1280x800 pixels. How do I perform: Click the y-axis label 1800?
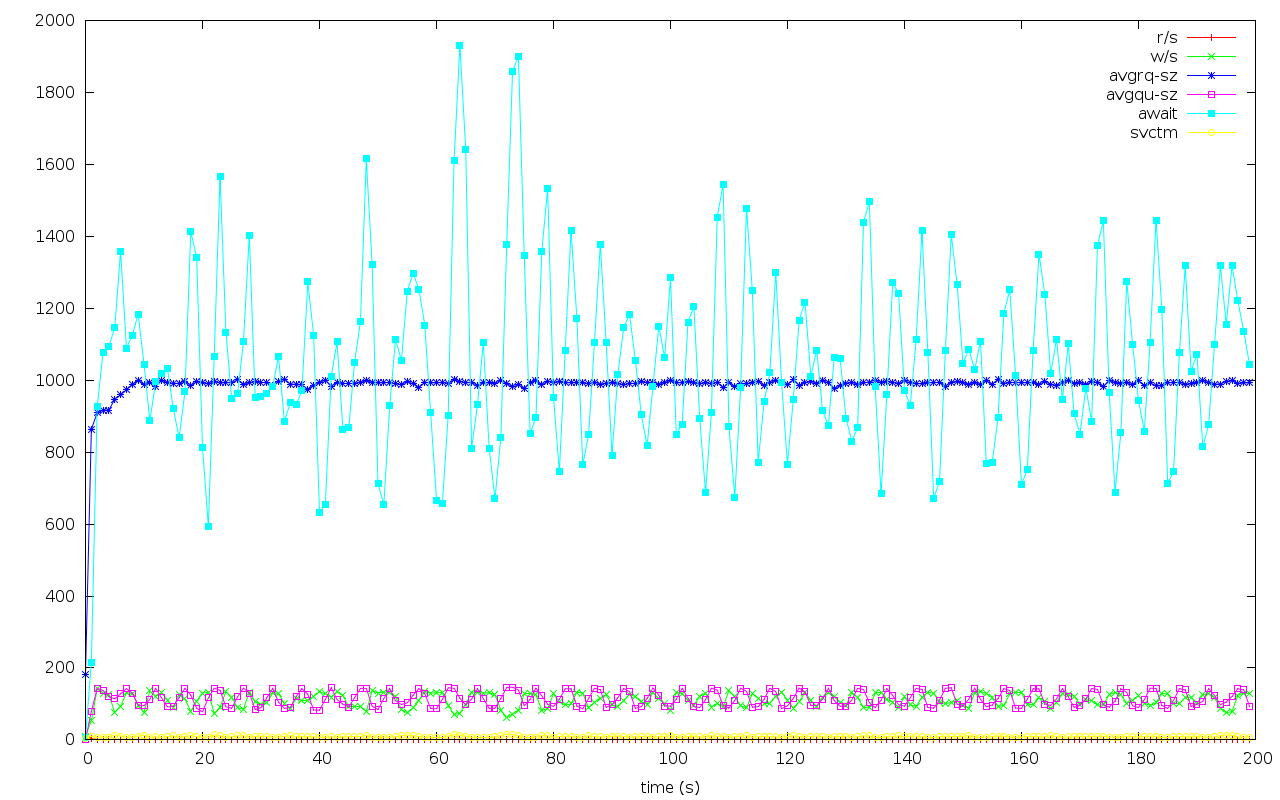54,92
